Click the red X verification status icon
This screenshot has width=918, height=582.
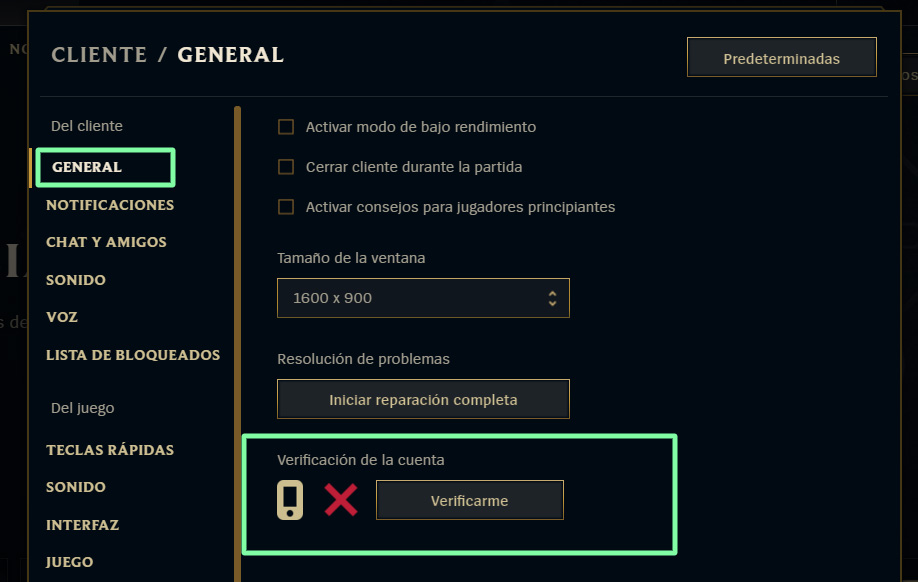click(x=341, y=500)
